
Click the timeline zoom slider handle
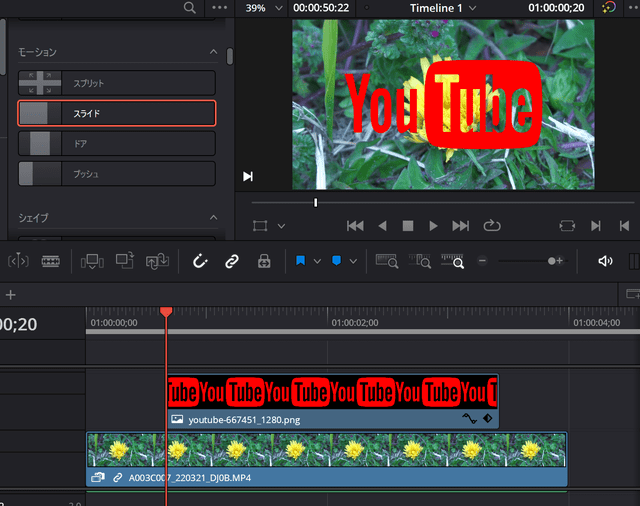(552, 261)
